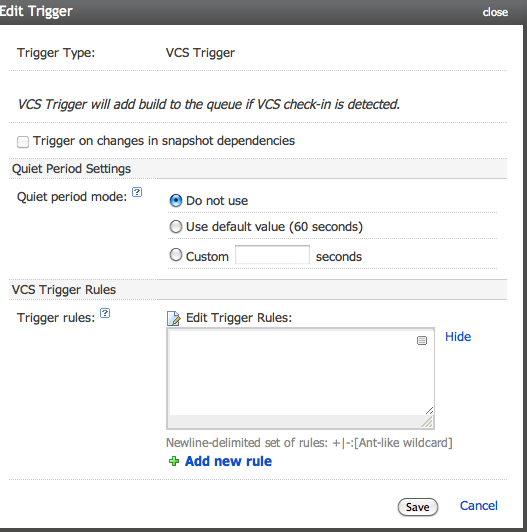The width and height of the screenshot is (527, 532).
Task: Click the Edit Trigger dialog title bar
Action: click(261, 12)
